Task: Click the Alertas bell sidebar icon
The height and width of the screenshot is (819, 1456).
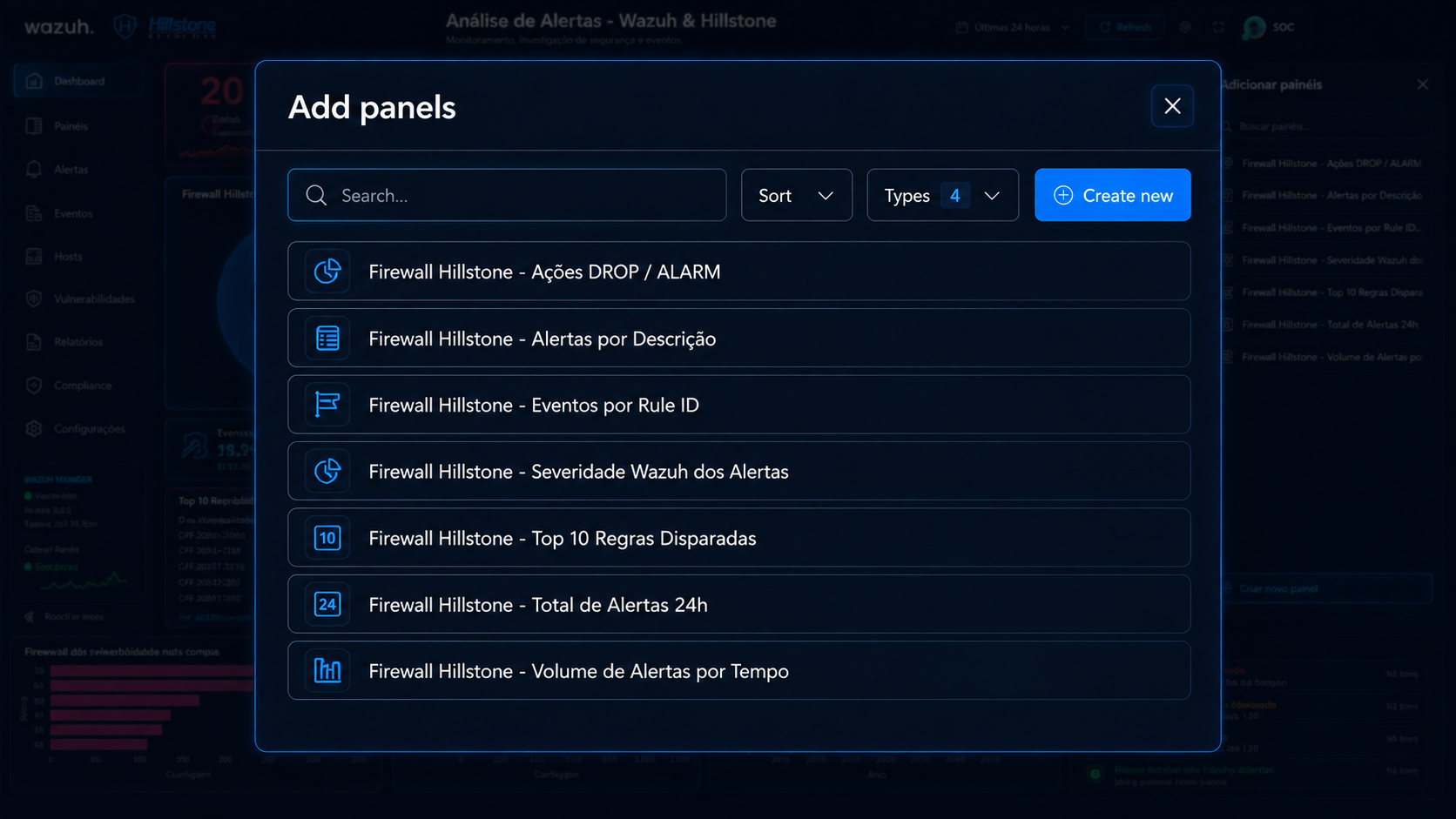Action: point(34,170)
